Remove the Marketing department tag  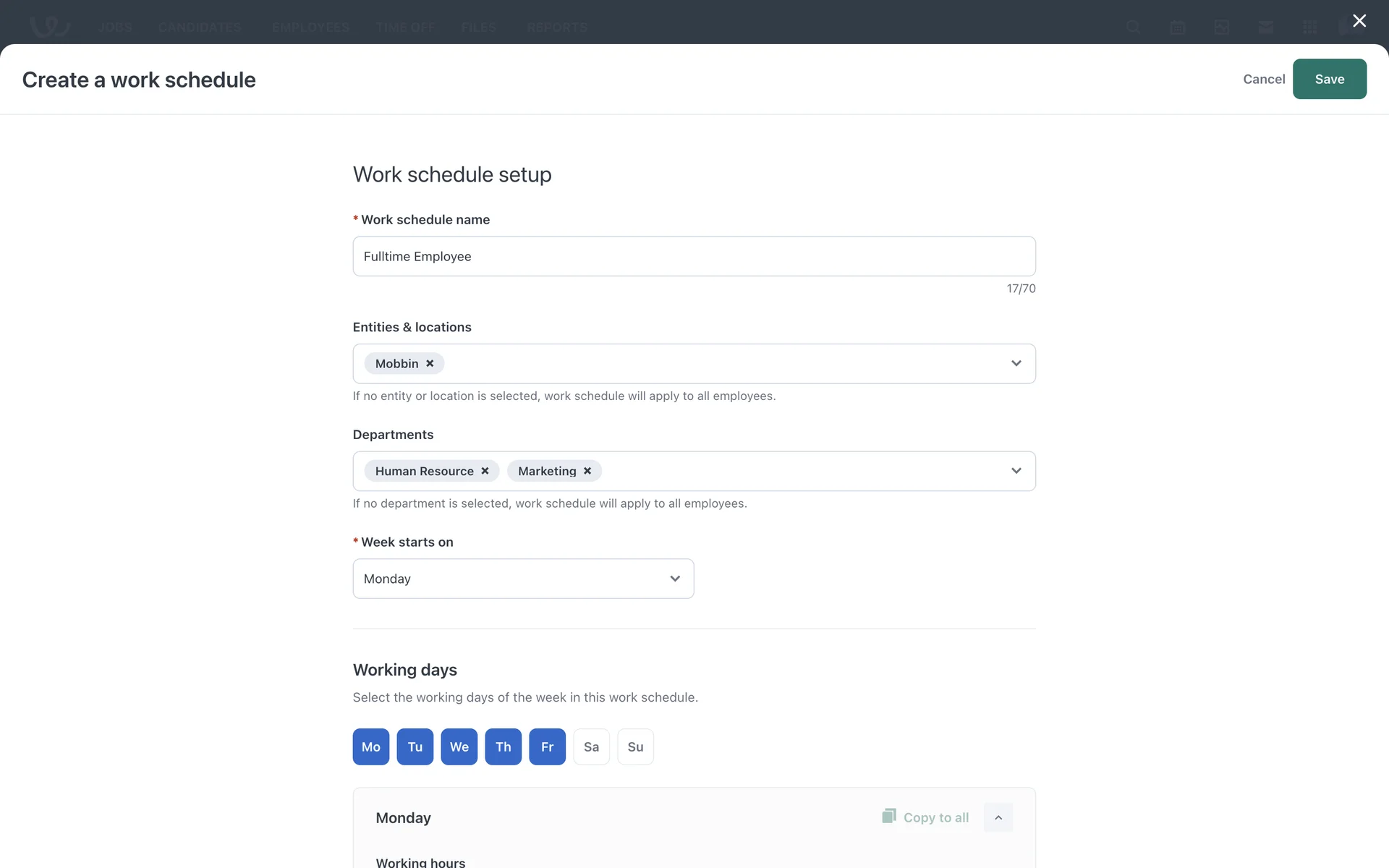(587, 471)
